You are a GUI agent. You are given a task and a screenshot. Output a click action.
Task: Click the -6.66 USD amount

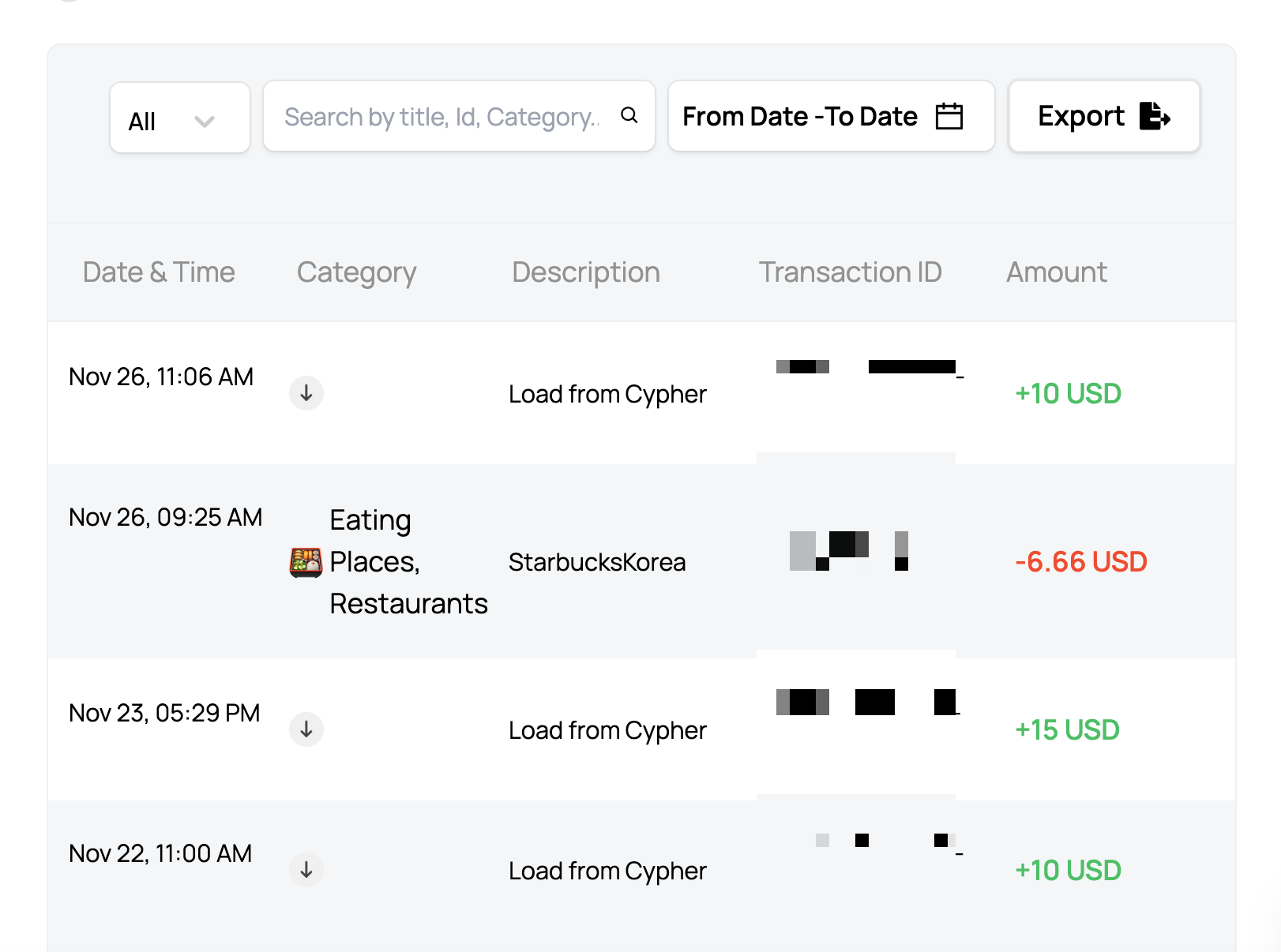1080,562
